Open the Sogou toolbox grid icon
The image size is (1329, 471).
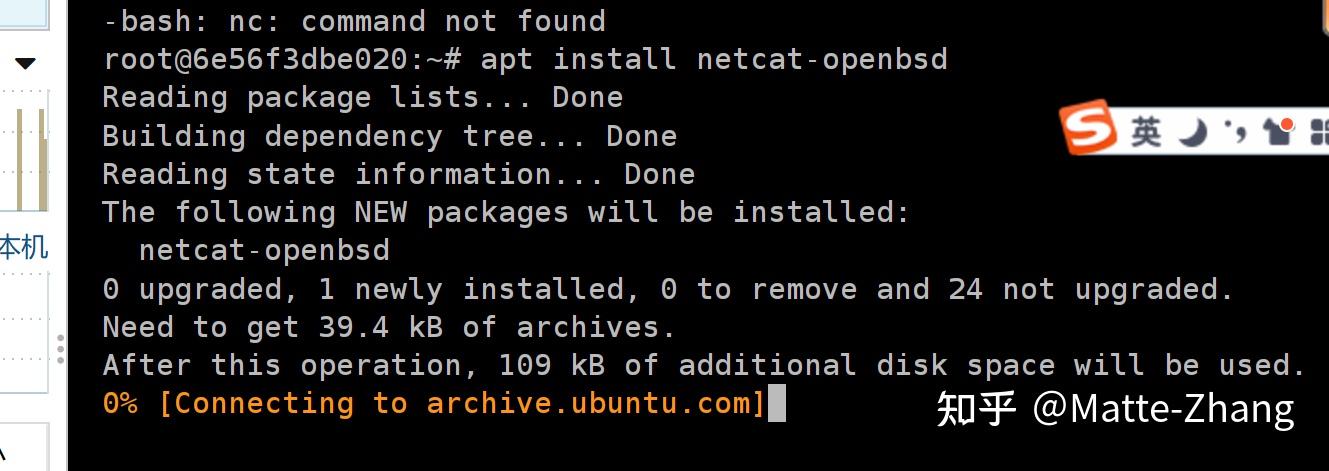click(x=1319, y=133)
